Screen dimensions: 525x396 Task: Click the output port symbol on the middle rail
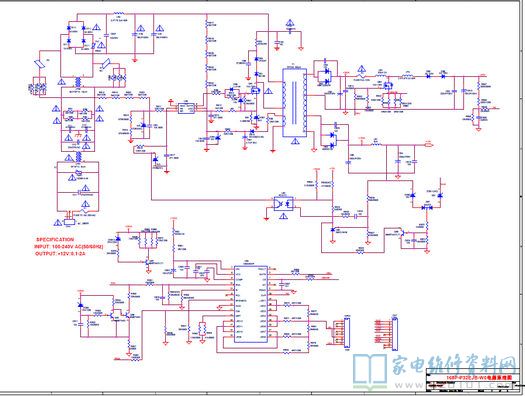click(x=429, y=145)
